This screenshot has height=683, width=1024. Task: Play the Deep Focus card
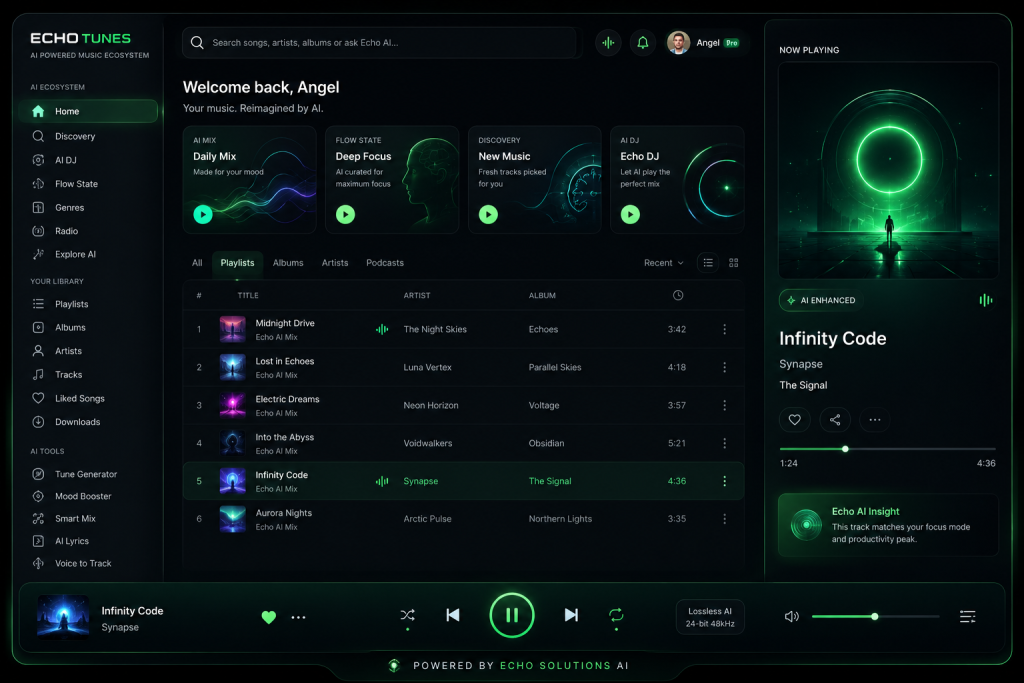pyautogui.click(x=345, y=214)
